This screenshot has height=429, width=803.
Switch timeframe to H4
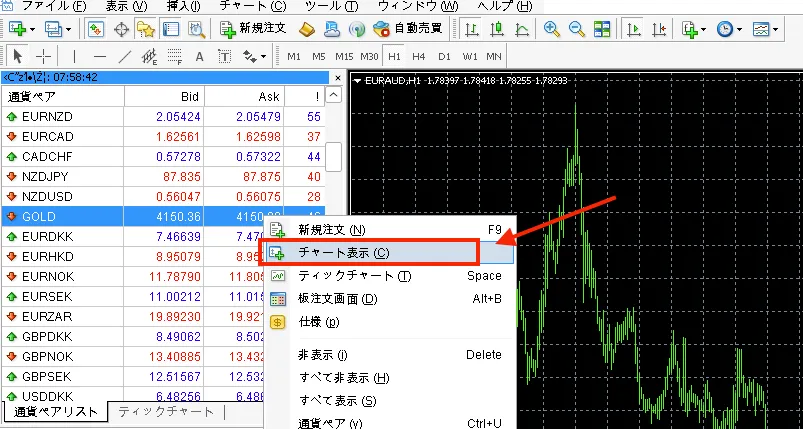coord(418,56)
